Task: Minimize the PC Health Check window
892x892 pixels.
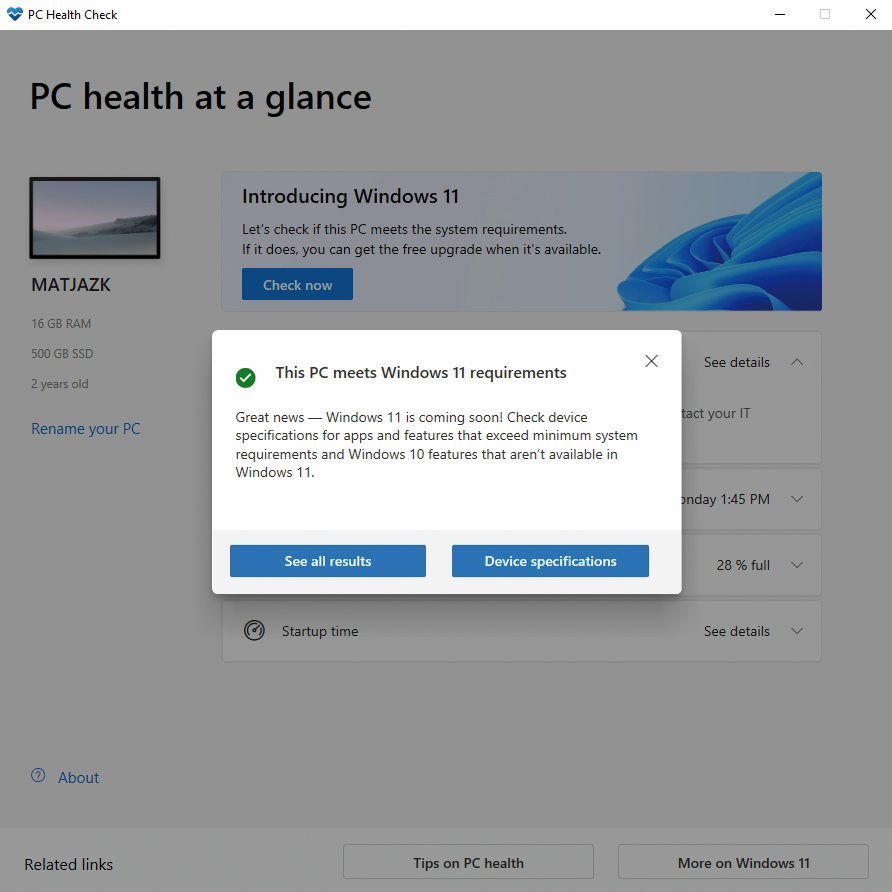Action: (x=780, y=14)
